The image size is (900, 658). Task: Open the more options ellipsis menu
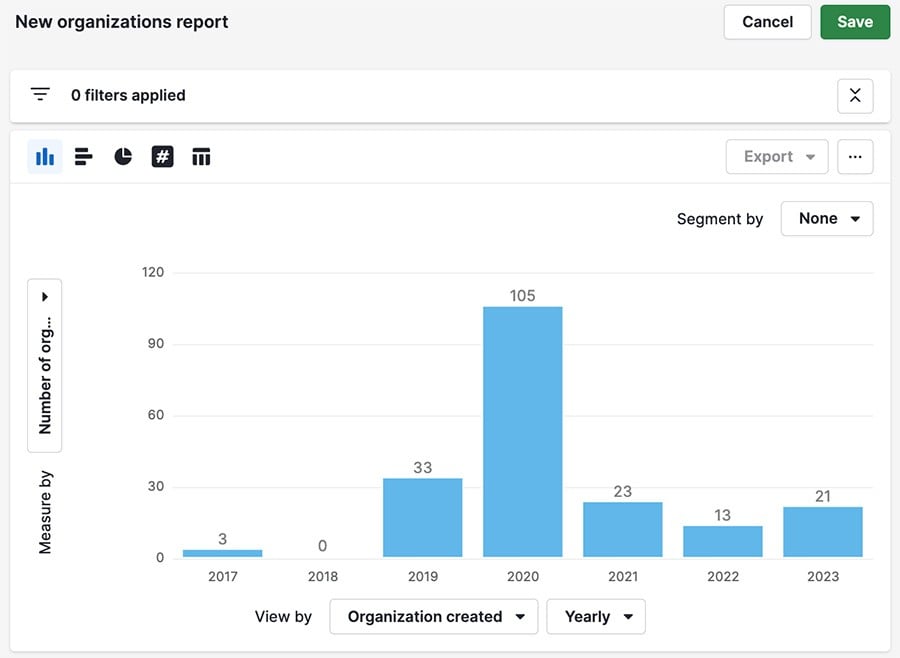[x=855, y=156]
